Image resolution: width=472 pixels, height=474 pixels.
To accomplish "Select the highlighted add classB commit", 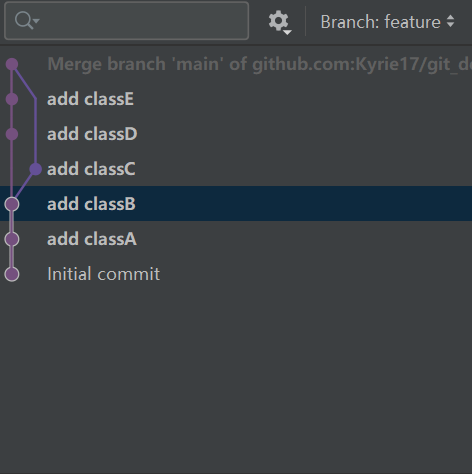I will point(236,204).
